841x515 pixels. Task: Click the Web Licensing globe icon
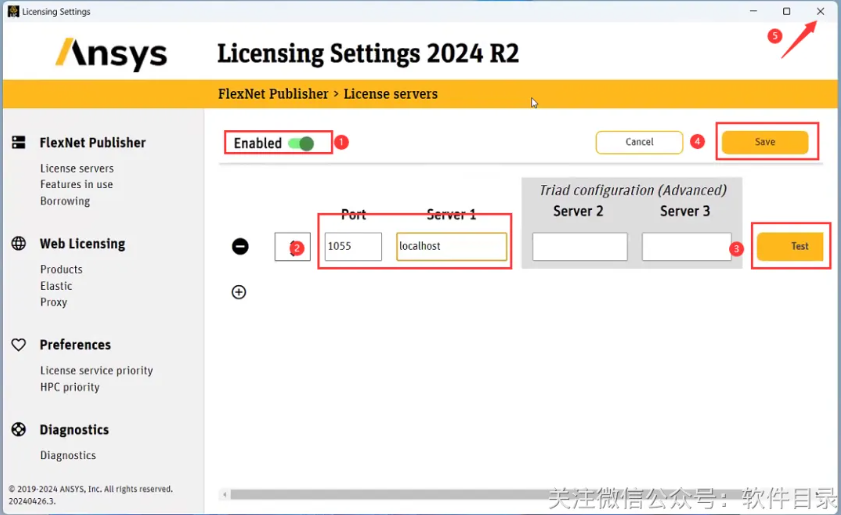[x=18, y=244]
